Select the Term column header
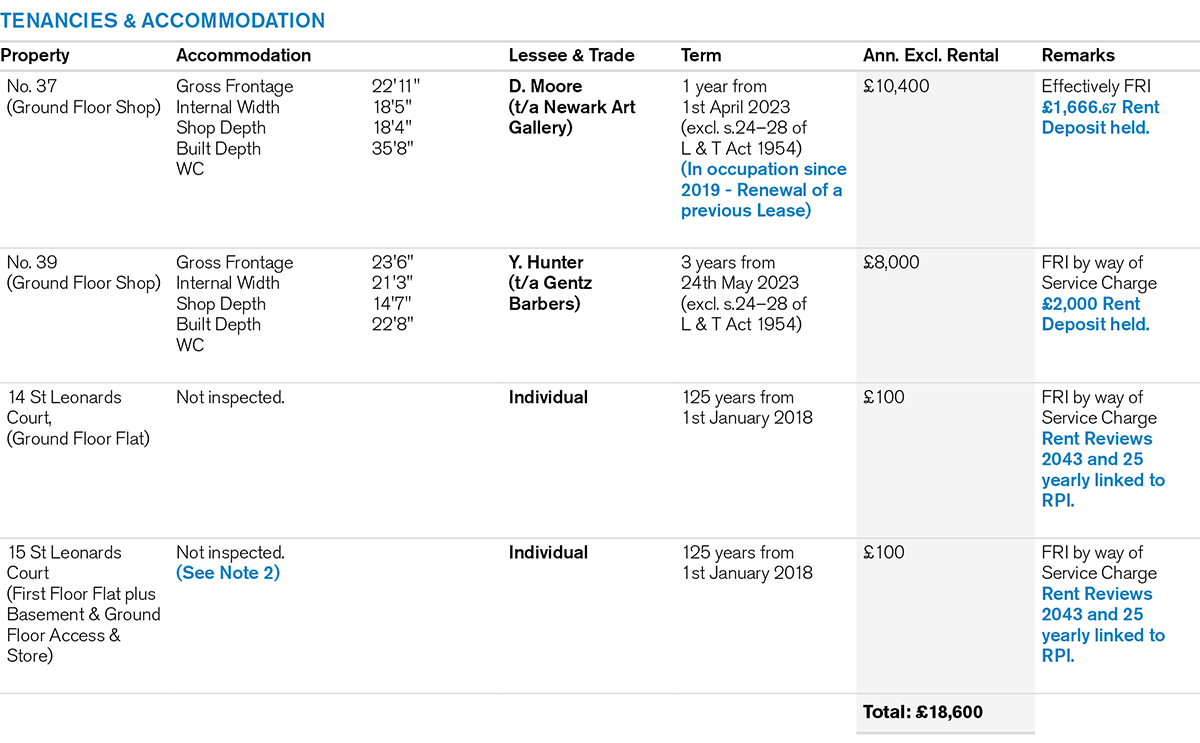1200x743 pixels. 700,56
